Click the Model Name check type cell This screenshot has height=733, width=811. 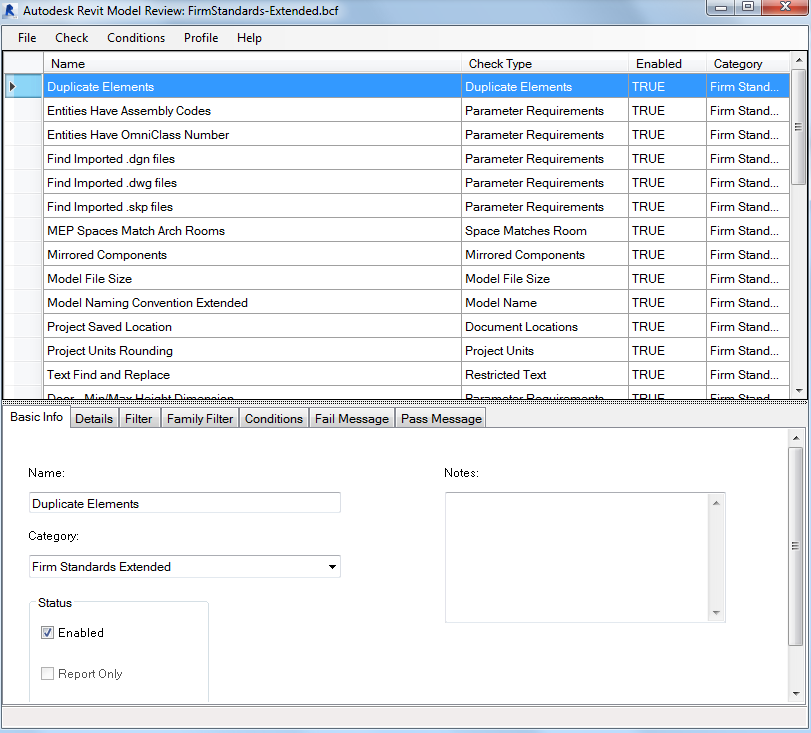[x=545, y=303]
